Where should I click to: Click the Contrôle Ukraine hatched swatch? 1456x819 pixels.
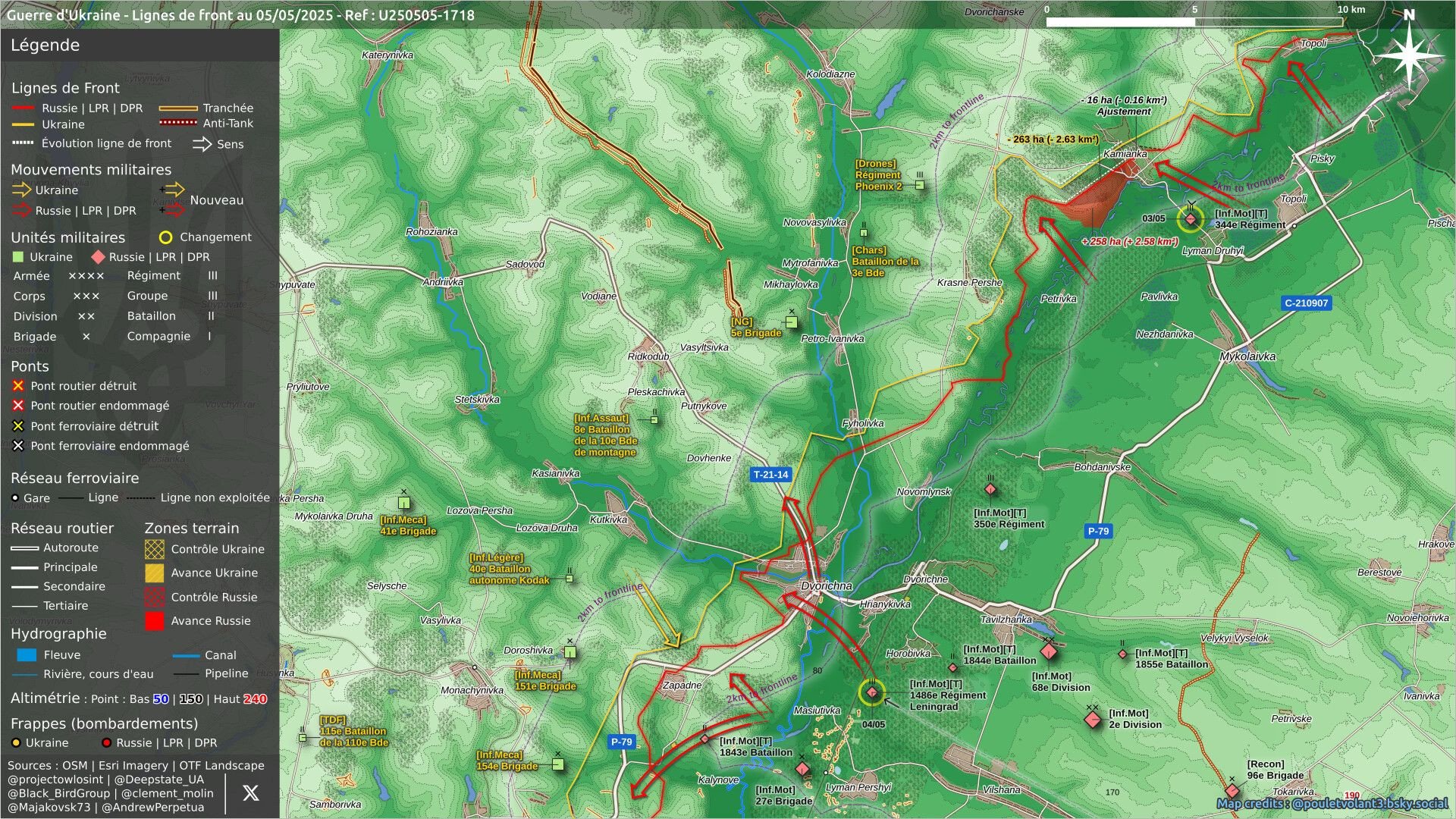(x=155, y=549)
